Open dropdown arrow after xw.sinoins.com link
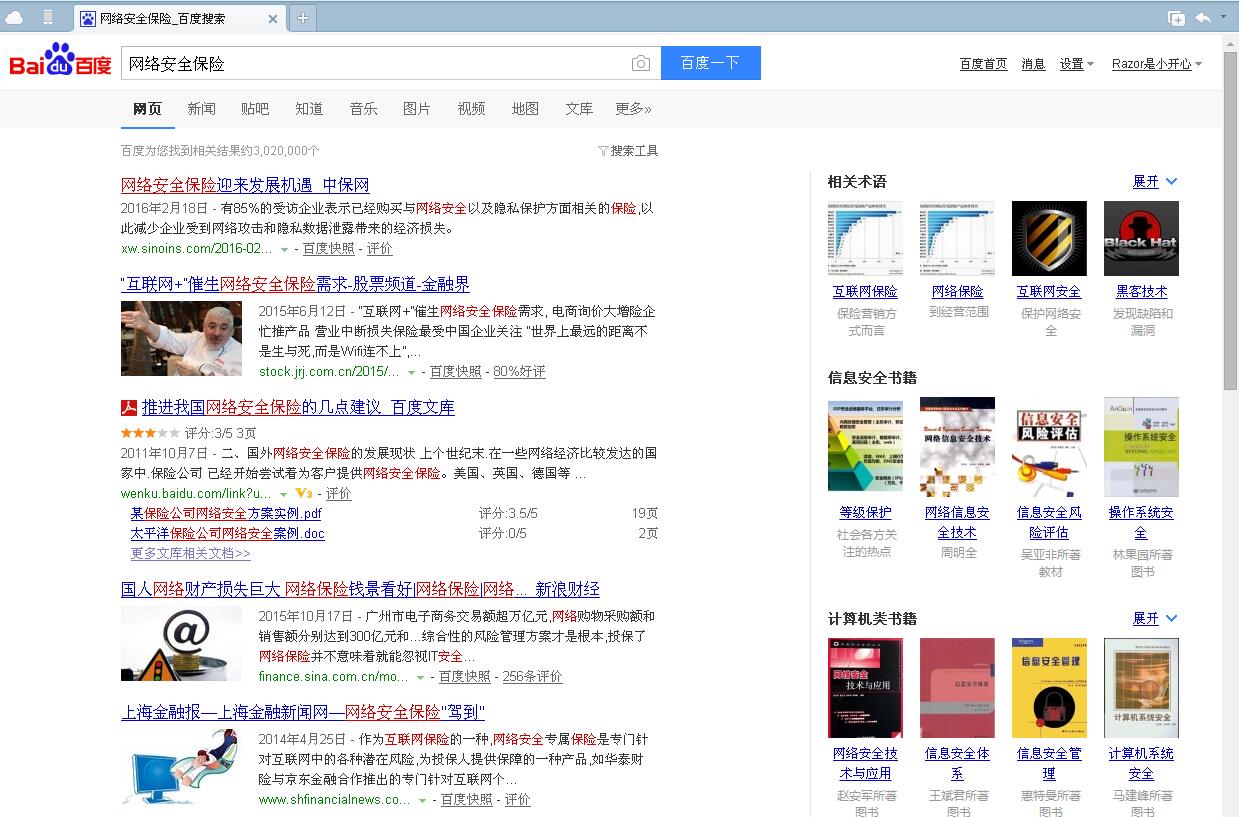 click(x=284, y=249)
